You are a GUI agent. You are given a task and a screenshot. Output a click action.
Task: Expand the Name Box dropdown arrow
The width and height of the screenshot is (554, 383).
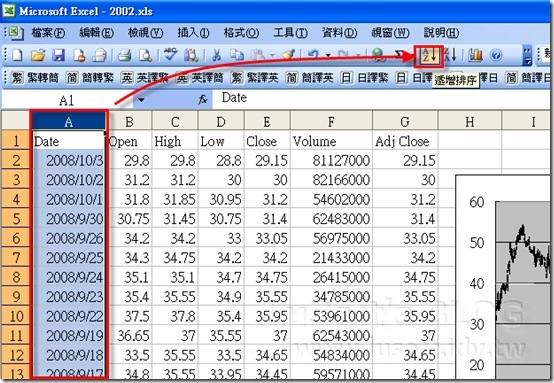coord(141,100)
